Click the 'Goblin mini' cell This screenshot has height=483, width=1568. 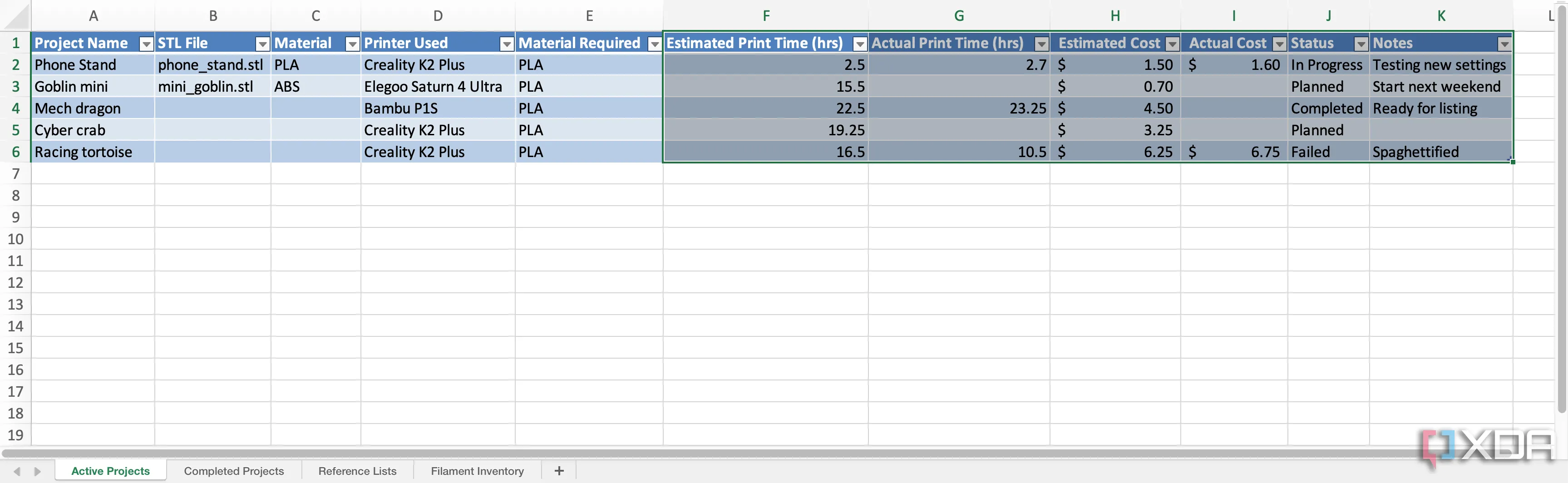(93, 87)
